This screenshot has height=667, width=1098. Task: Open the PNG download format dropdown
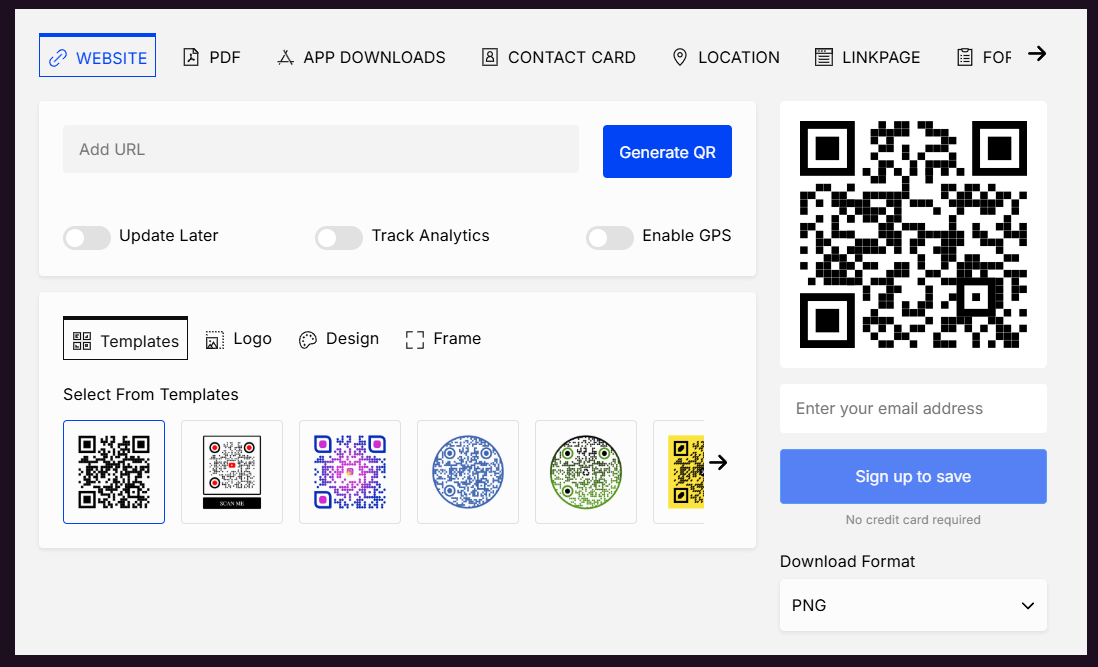913,605
